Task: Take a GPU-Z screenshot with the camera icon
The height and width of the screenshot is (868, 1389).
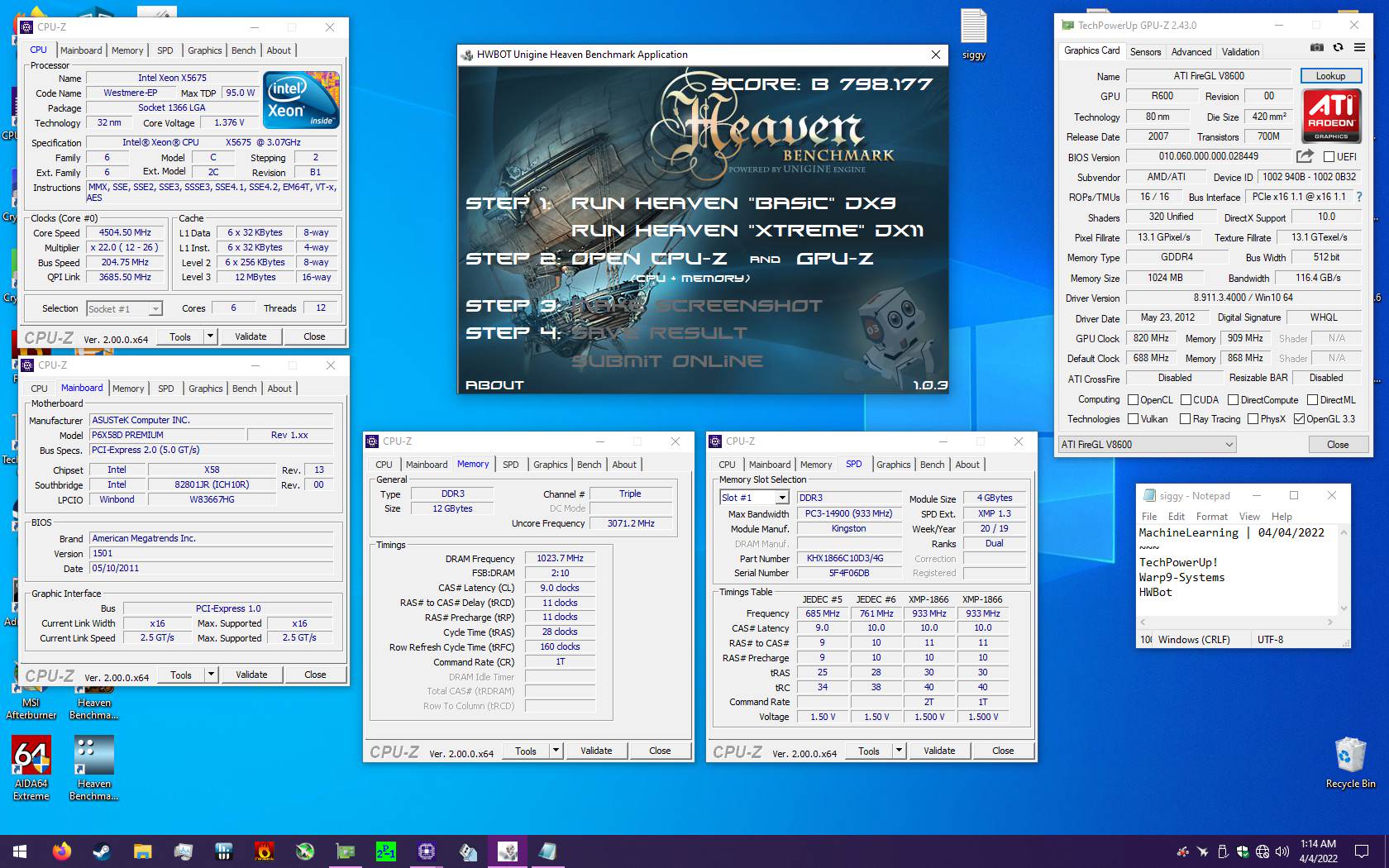Action: 1317,47
